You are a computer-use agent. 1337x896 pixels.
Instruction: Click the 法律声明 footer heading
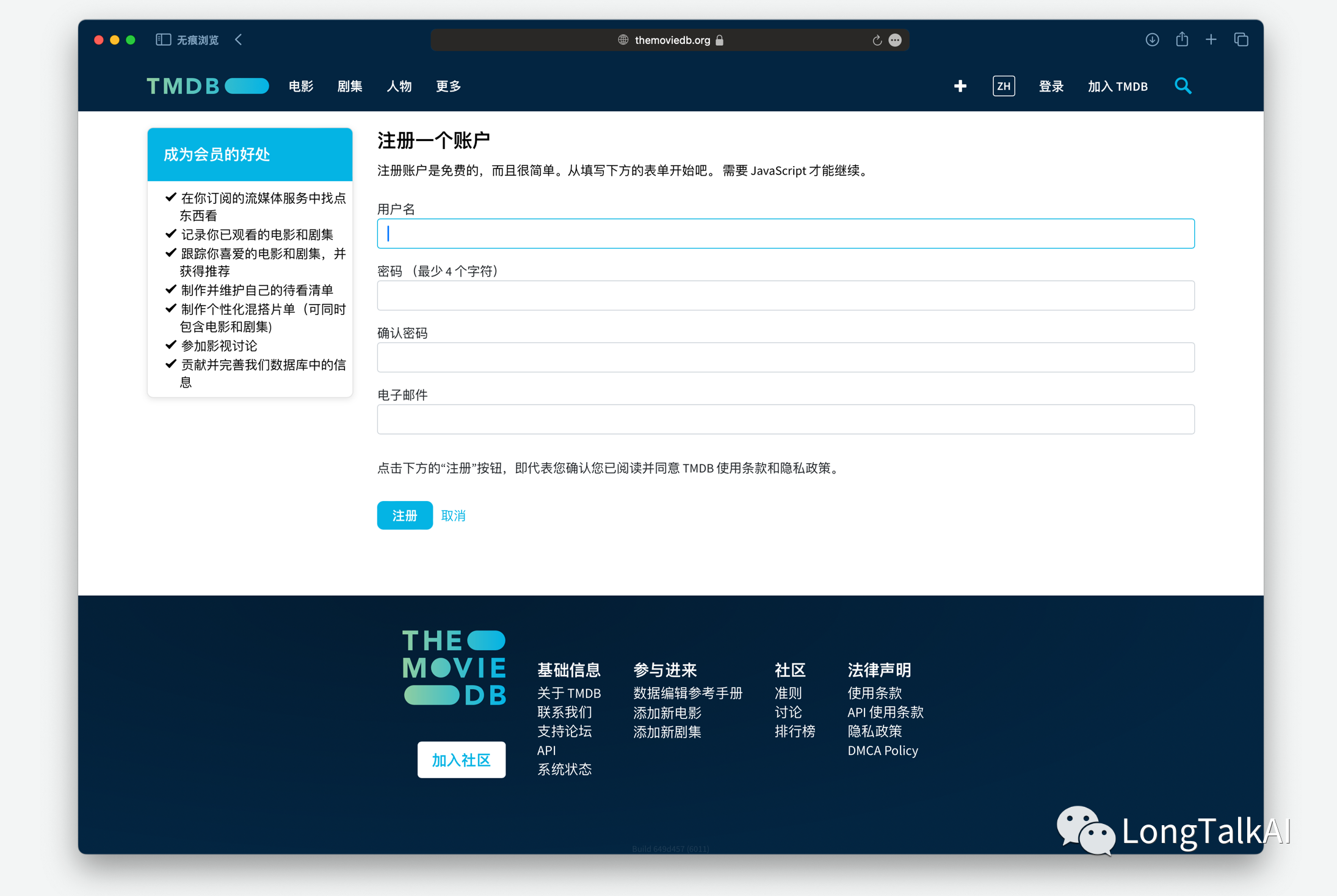point(879,670)
